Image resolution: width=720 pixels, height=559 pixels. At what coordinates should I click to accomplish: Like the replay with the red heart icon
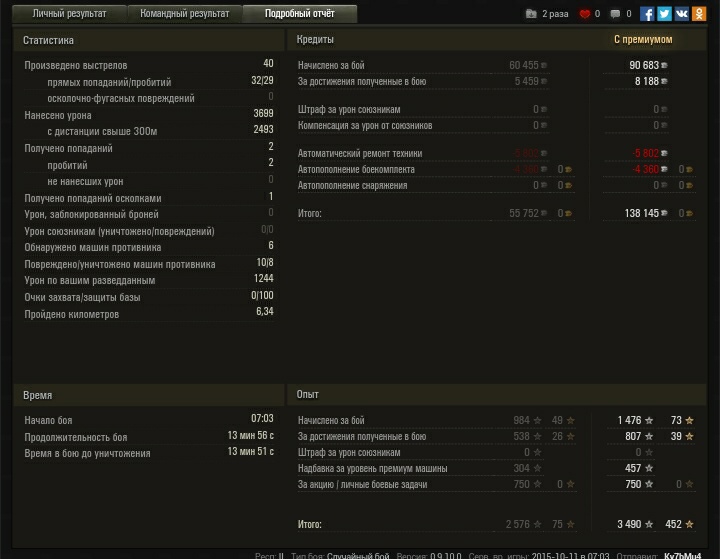pyautogui.click(x=585, y=14)
